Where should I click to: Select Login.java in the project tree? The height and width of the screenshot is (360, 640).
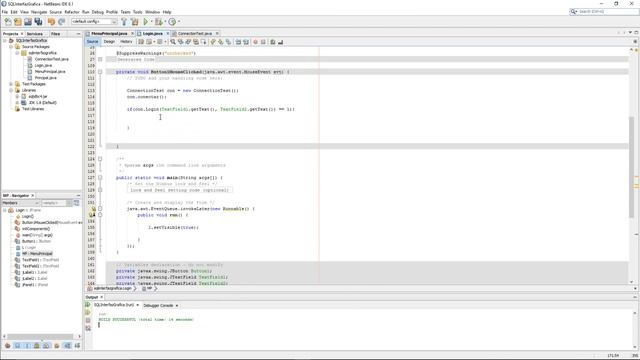(43, 65)
